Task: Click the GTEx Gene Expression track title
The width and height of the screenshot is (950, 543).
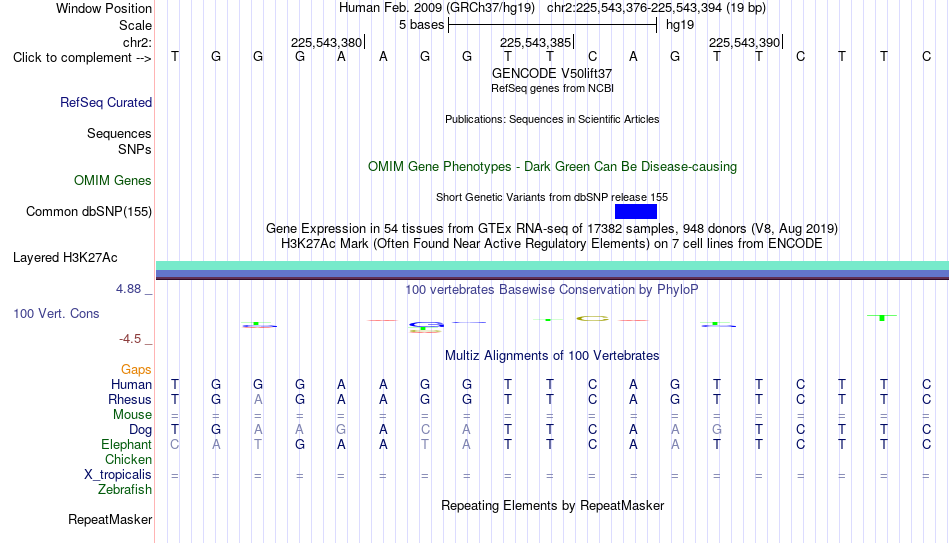Action: (552, 228)
